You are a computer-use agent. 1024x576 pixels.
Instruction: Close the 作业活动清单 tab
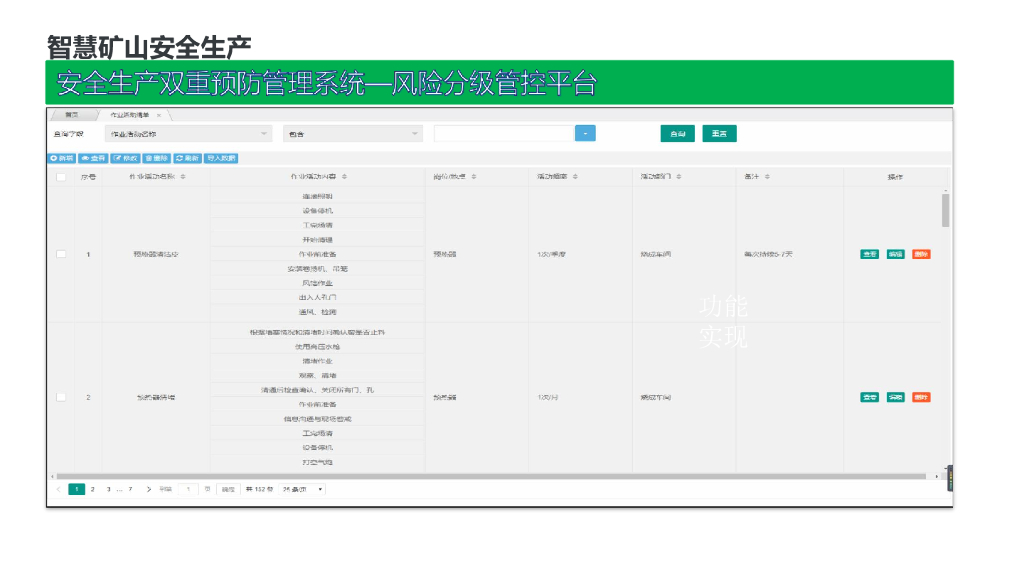(x=159, y=116)
